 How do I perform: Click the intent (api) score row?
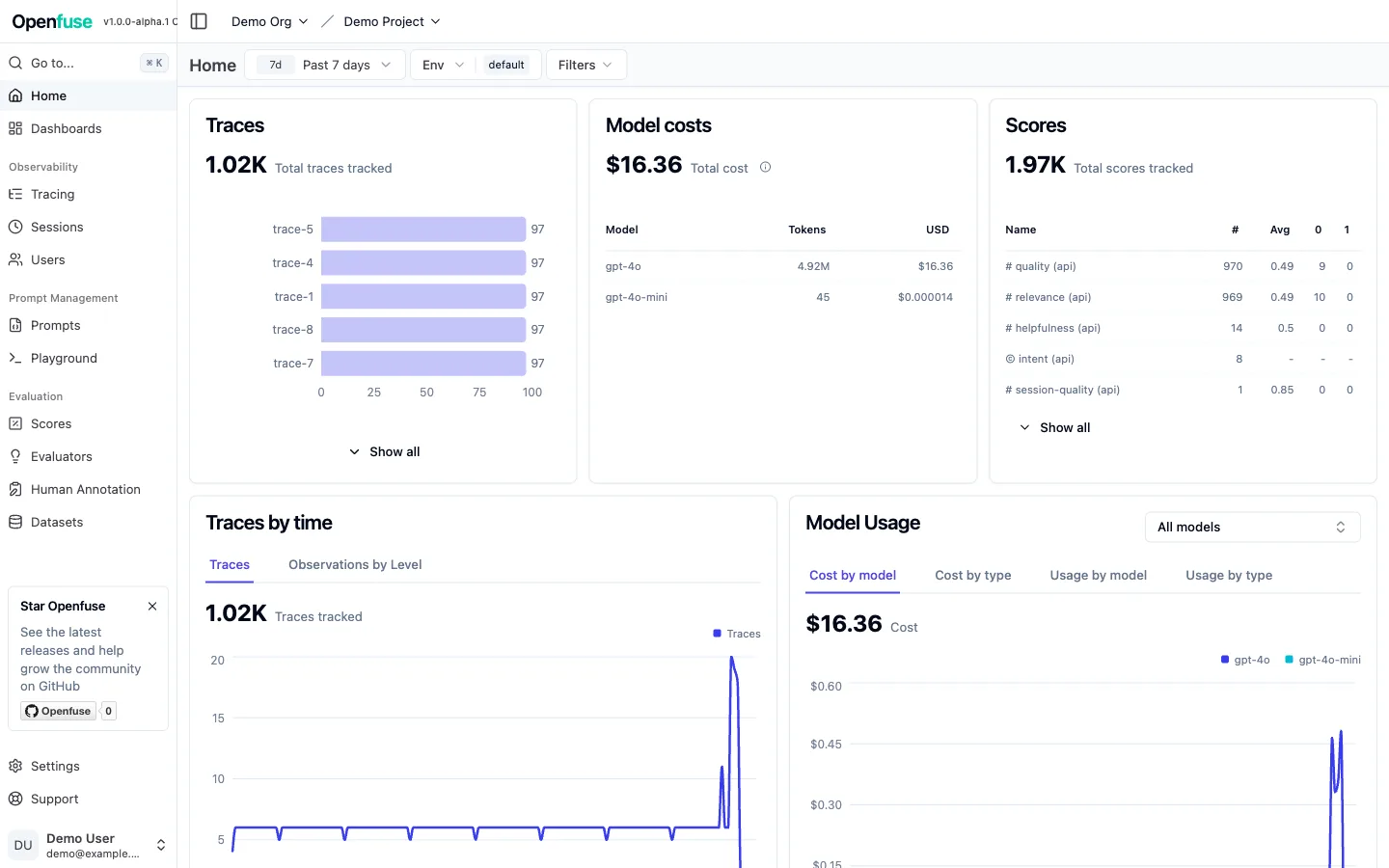[1183, 359]
